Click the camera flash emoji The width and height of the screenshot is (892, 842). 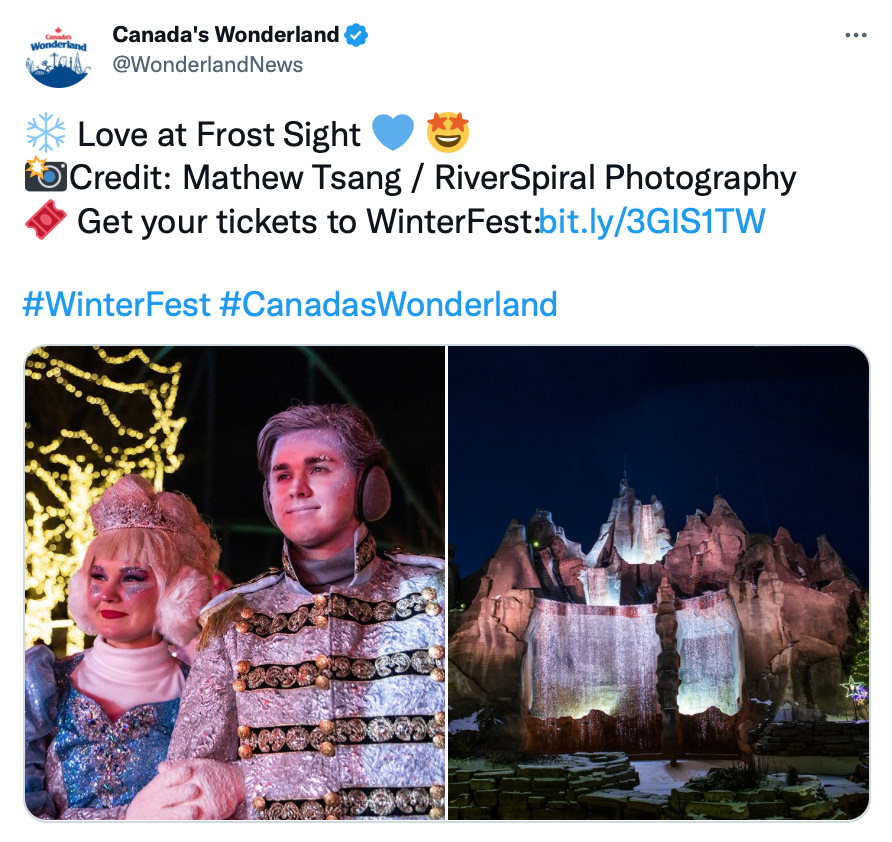46,175
